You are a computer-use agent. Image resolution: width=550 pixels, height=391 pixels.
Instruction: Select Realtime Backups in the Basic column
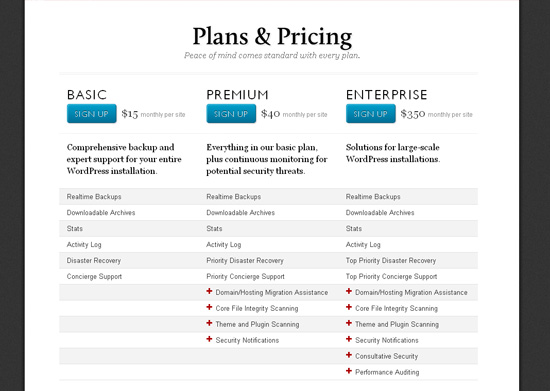pos(94,197)
